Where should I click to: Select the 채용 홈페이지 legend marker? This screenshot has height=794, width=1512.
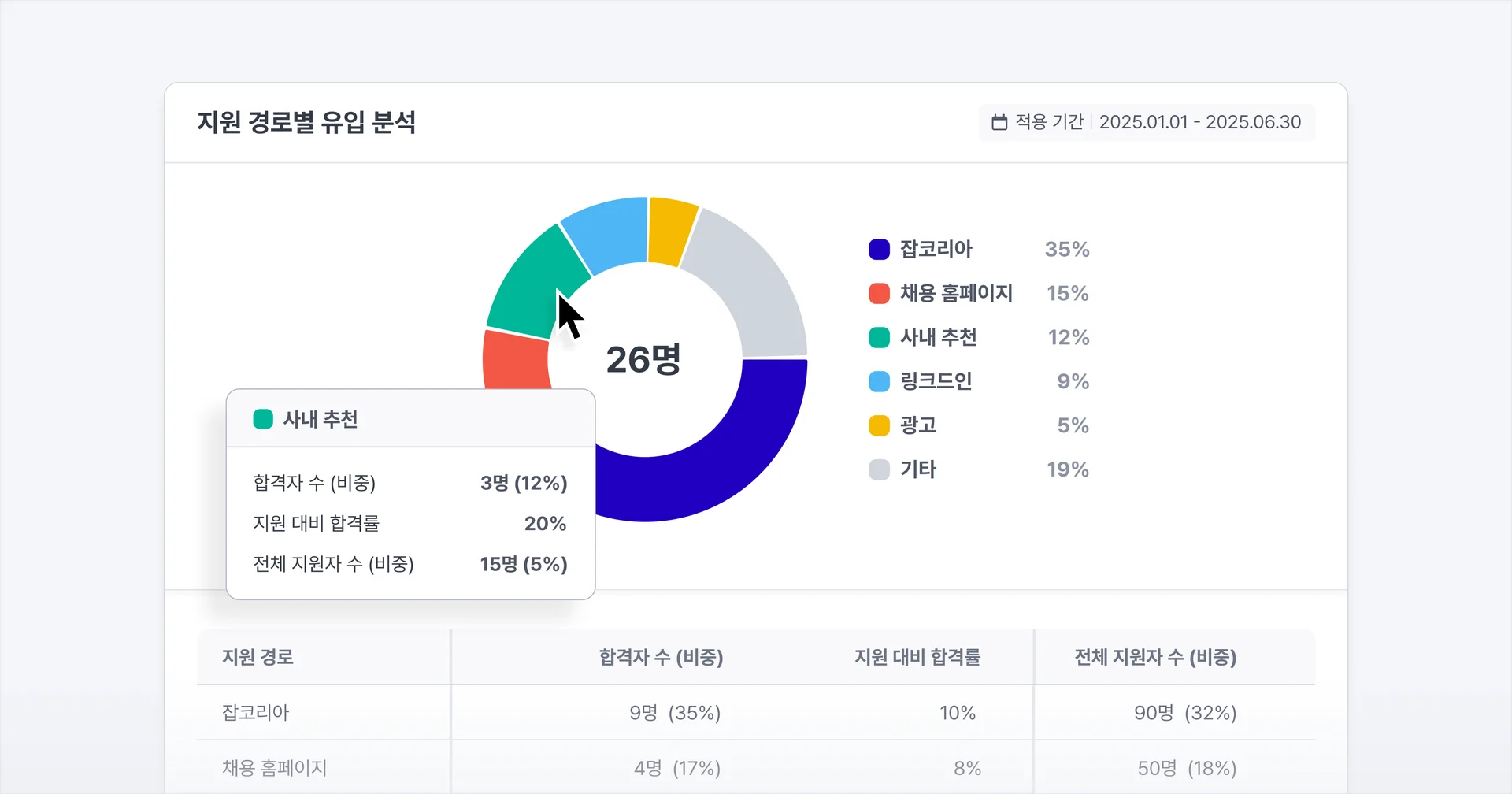pos(877,293)
